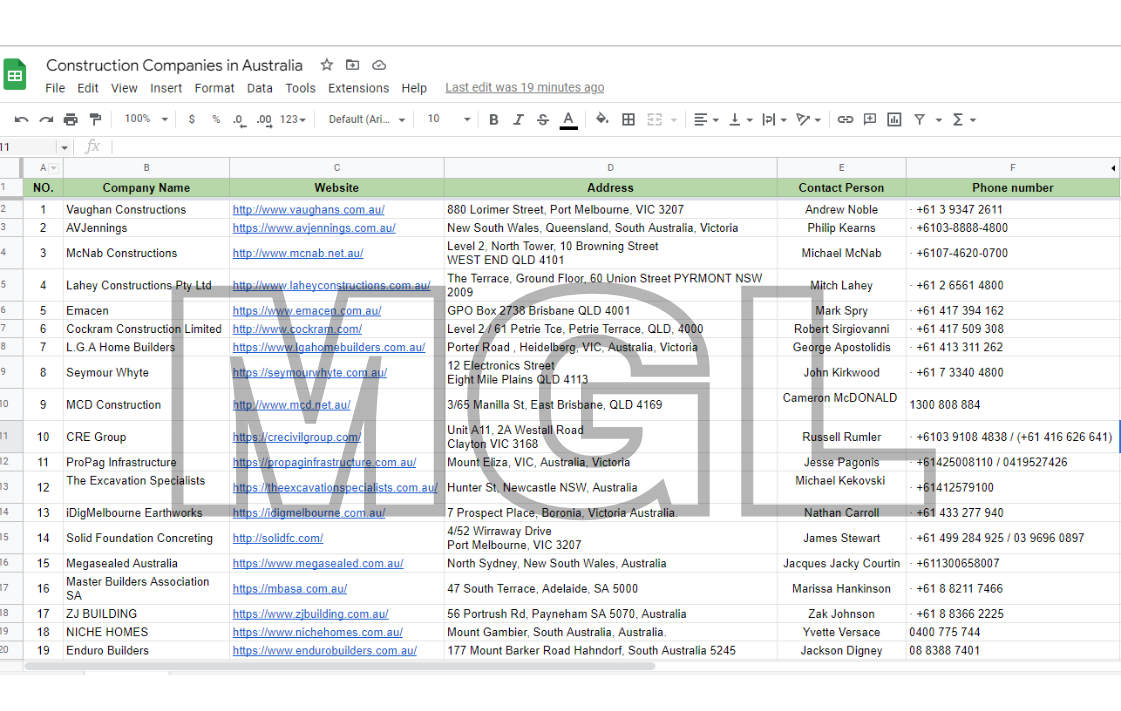Open the avjennings.com.au link
1121x711 pixels.
tap(314, 228)
